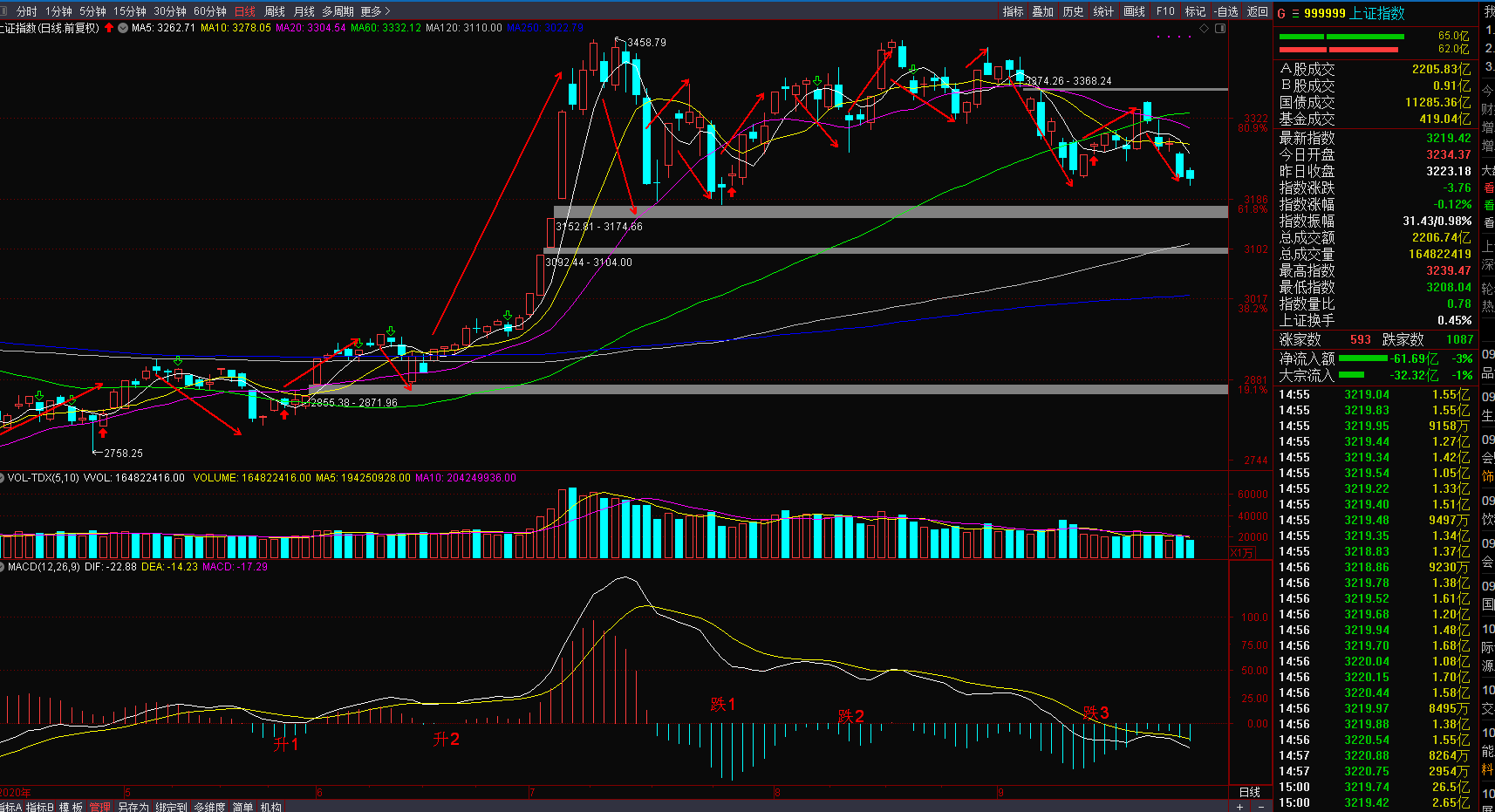The width and height of the screenshot is (1495, 812).
Task: Activate the 画线 drawing tools
Action: point(1135,11)
